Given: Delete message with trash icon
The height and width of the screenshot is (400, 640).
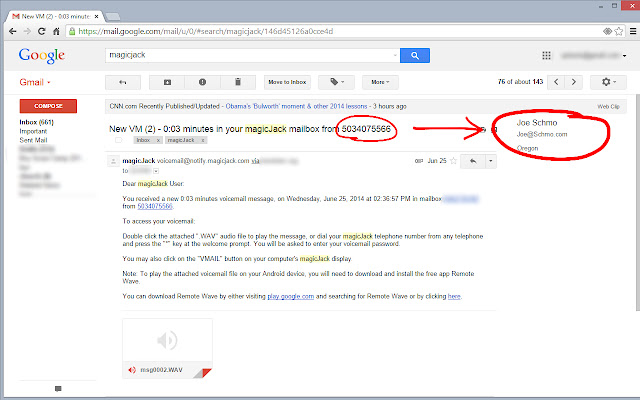Looking at the screenshot, I should (238, 82).
